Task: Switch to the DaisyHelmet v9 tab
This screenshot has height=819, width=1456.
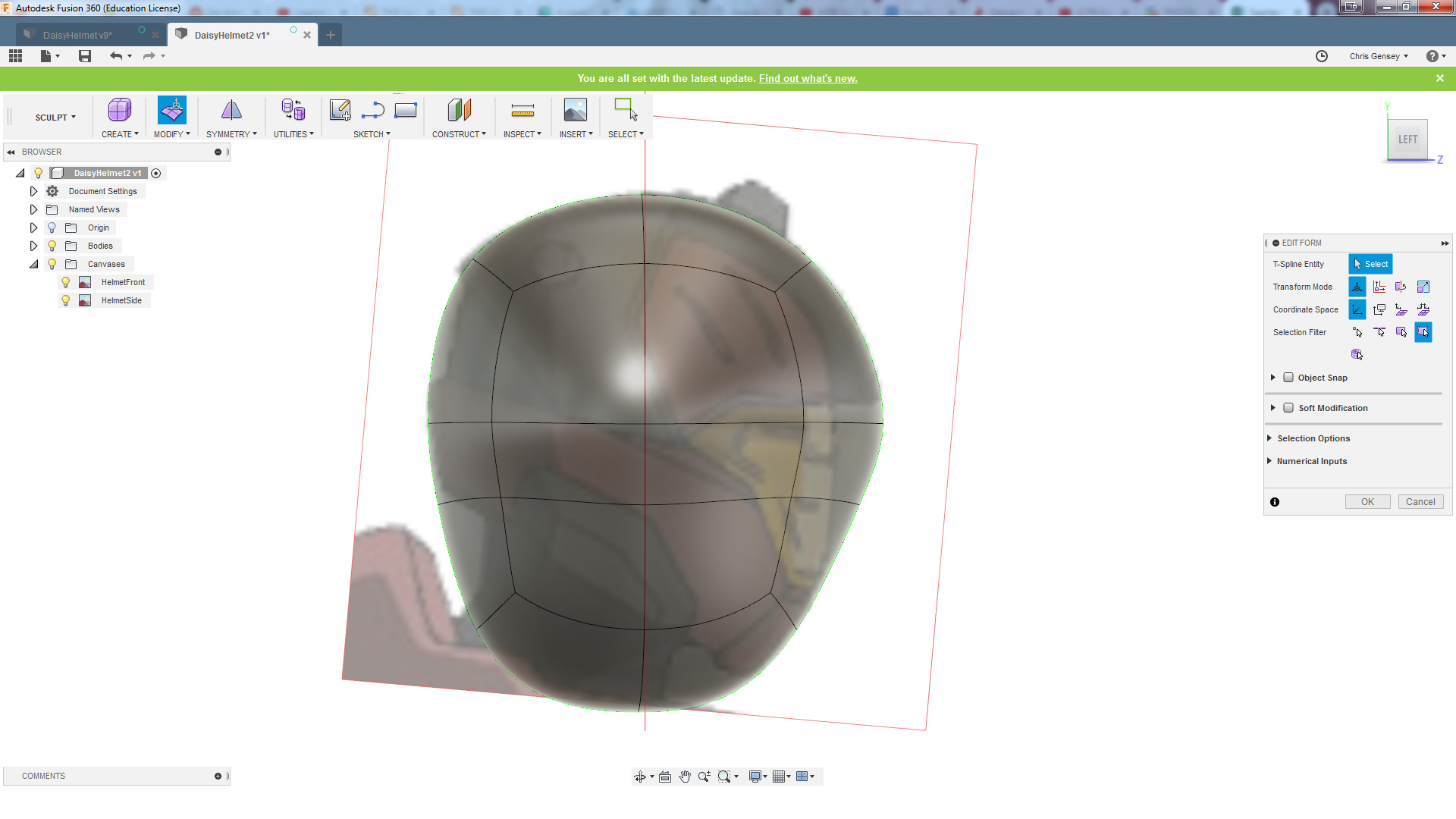Action: point(77,35)
